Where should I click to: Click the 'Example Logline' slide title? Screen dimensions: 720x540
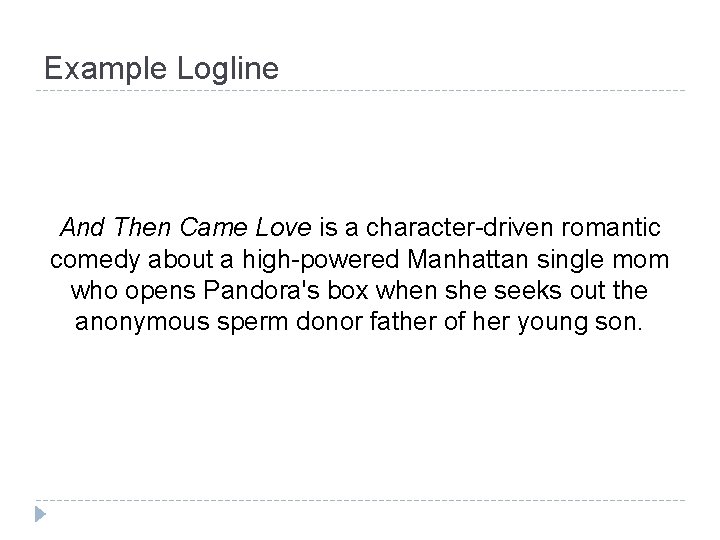[x=162, y=69]
